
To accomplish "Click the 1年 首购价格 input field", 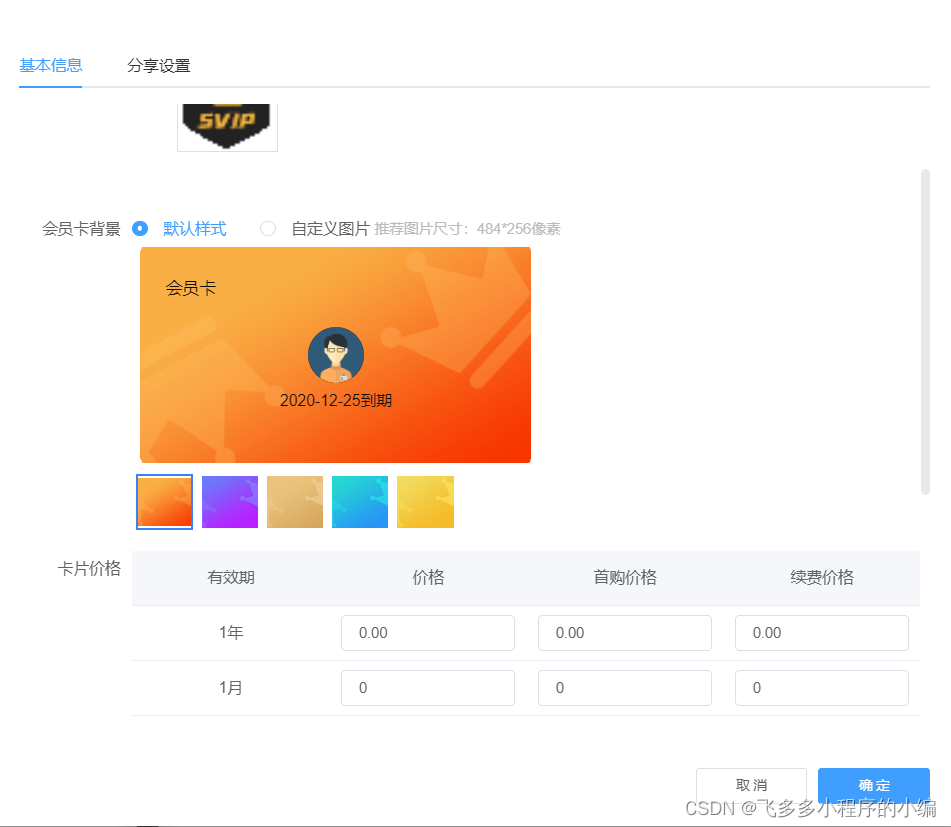I will (x=625, y=633).
